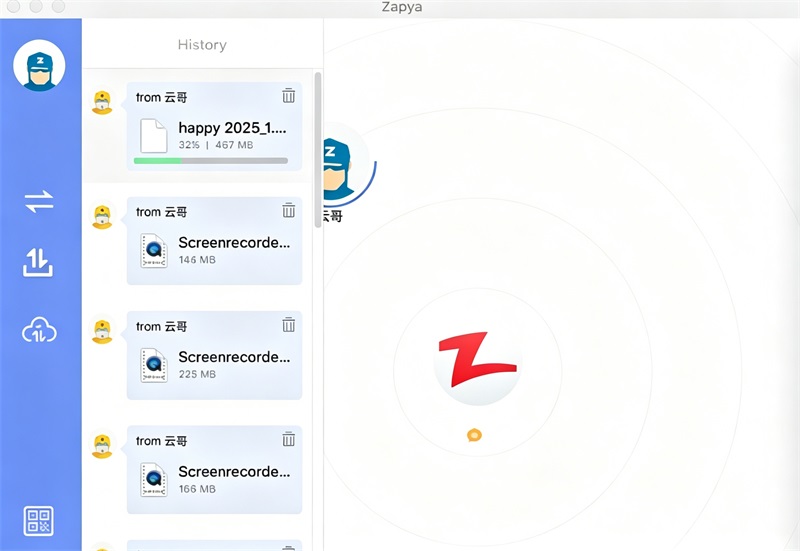The height and width of the screenshot is (551, 800).
Task: Click 'from 云哥' label on happy 2025_1 card
Action: pos(161,97)
